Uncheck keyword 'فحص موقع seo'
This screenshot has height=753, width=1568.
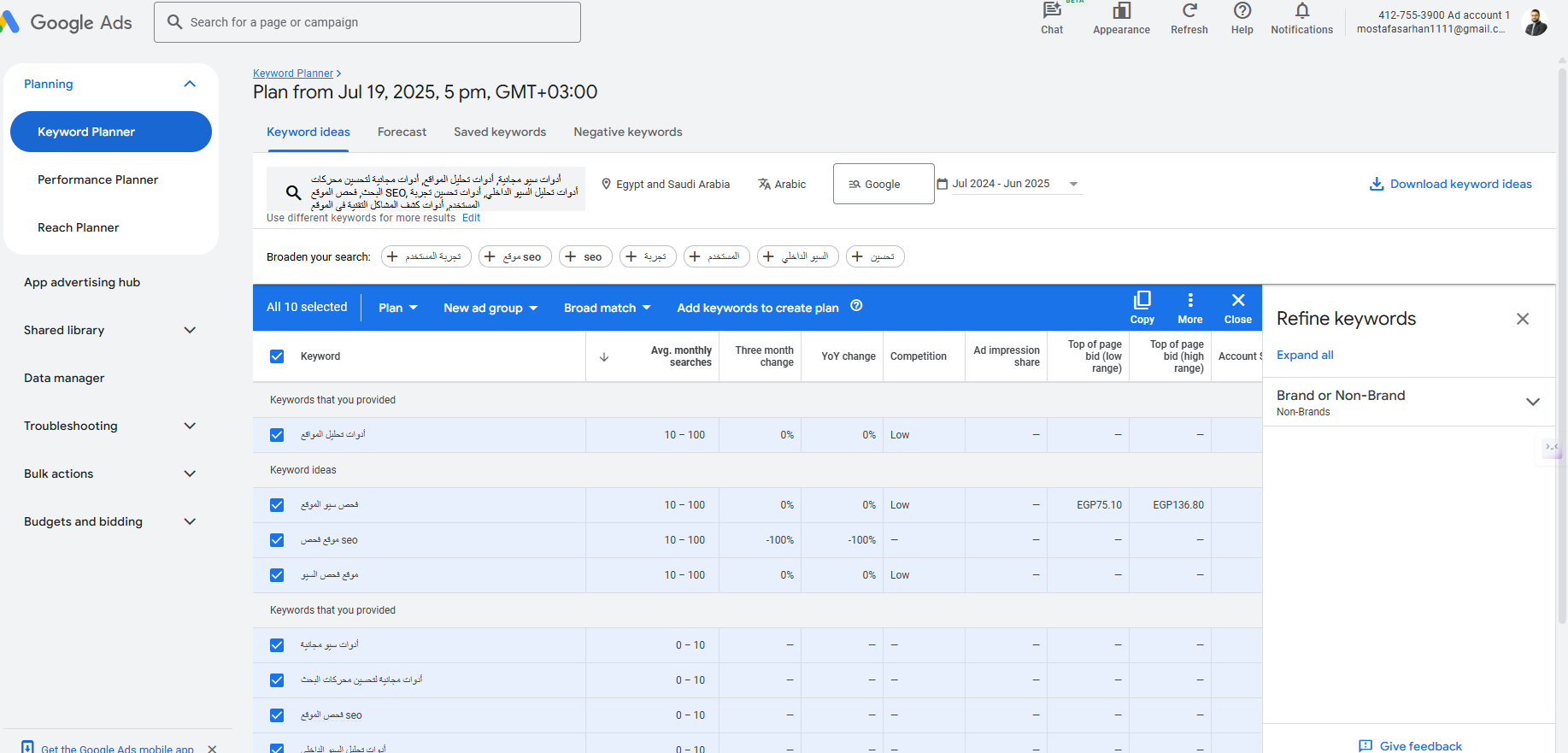(277, 540)
